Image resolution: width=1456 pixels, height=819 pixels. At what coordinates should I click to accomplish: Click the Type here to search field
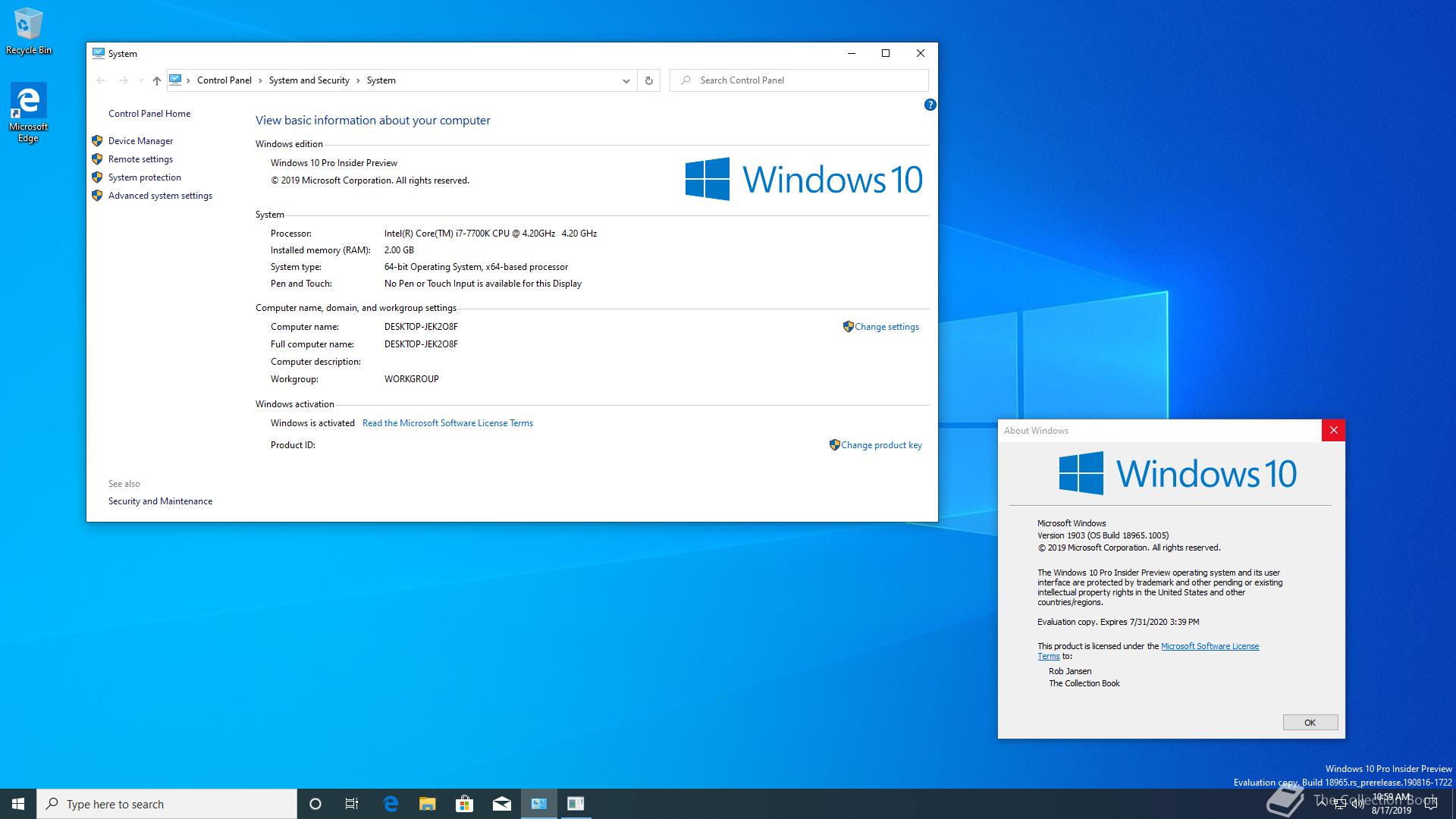[167, 803]
